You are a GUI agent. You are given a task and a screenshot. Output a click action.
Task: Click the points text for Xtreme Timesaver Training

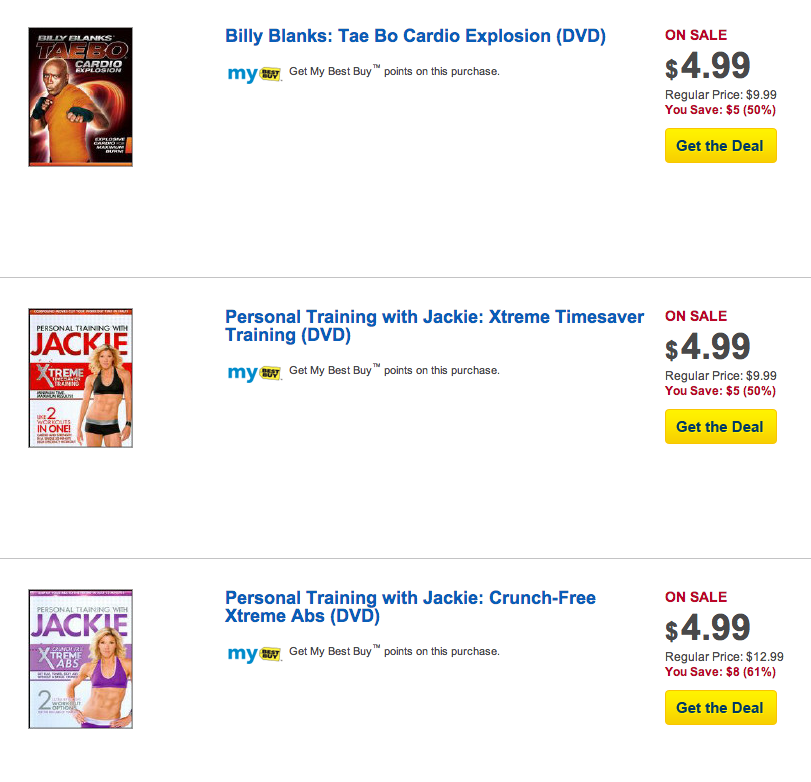click(394, 371)
